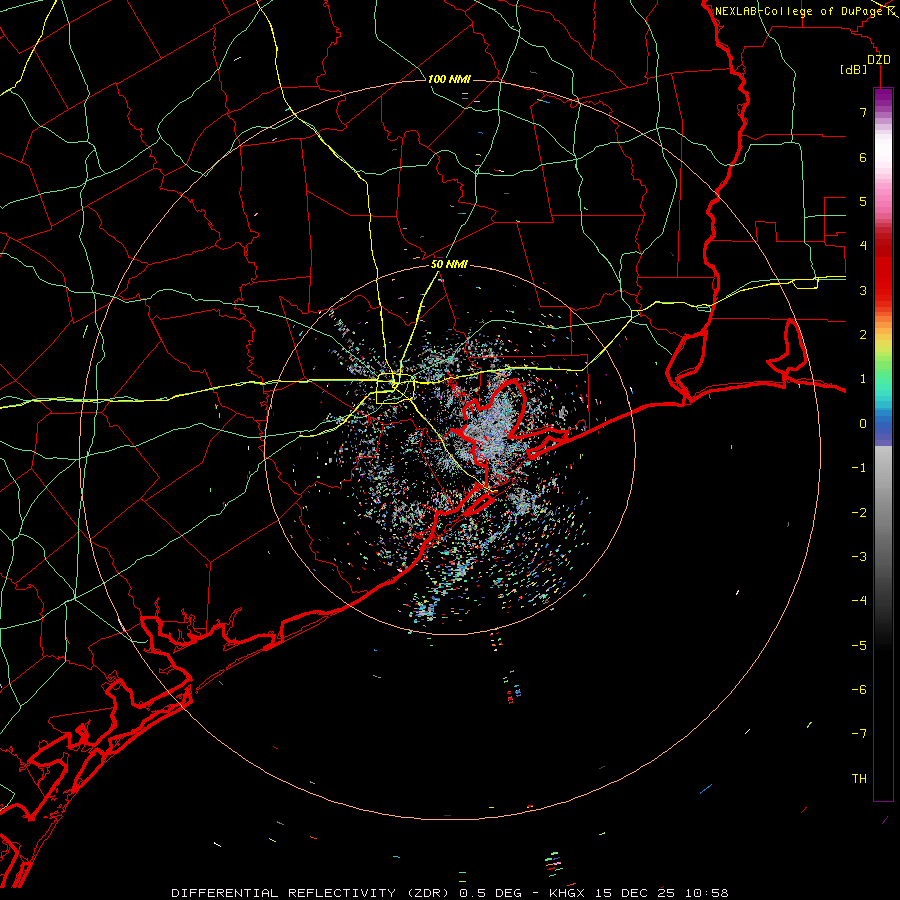Click the red section of the color bar
900x900 pixels.
pos(883,276)
